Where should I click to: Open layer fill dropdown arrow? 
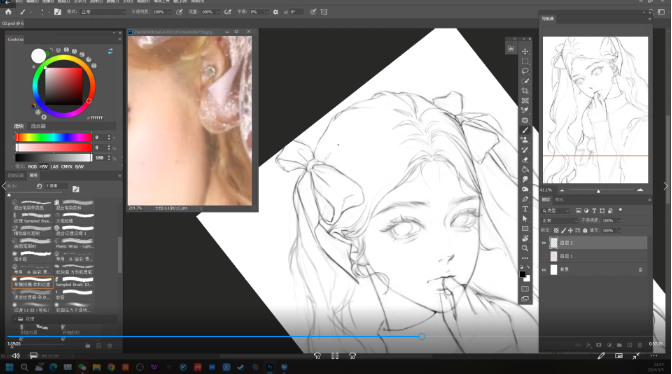(x=619, y=230)
